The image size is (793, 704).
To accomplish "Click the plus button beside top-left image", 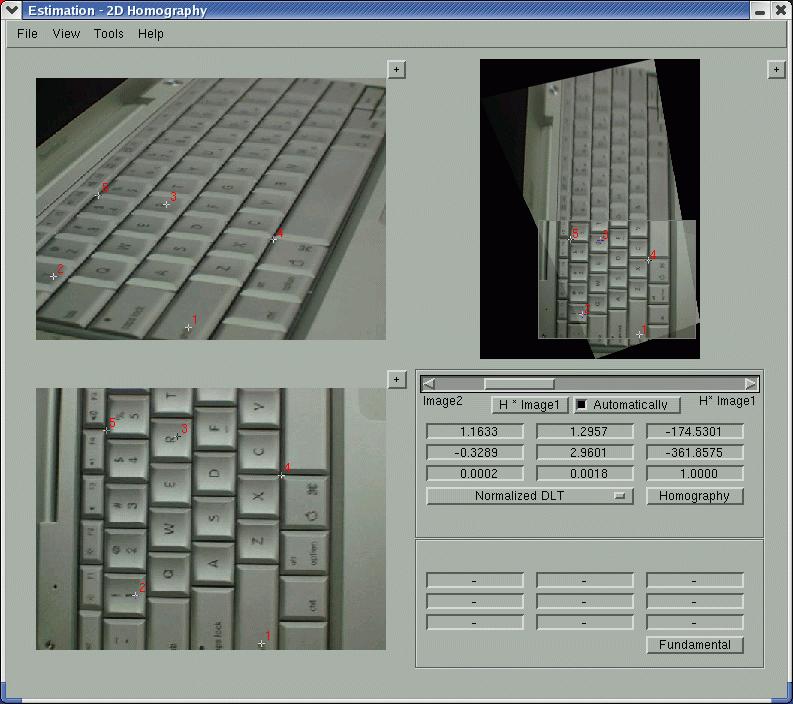I will (x=397, y=69).
